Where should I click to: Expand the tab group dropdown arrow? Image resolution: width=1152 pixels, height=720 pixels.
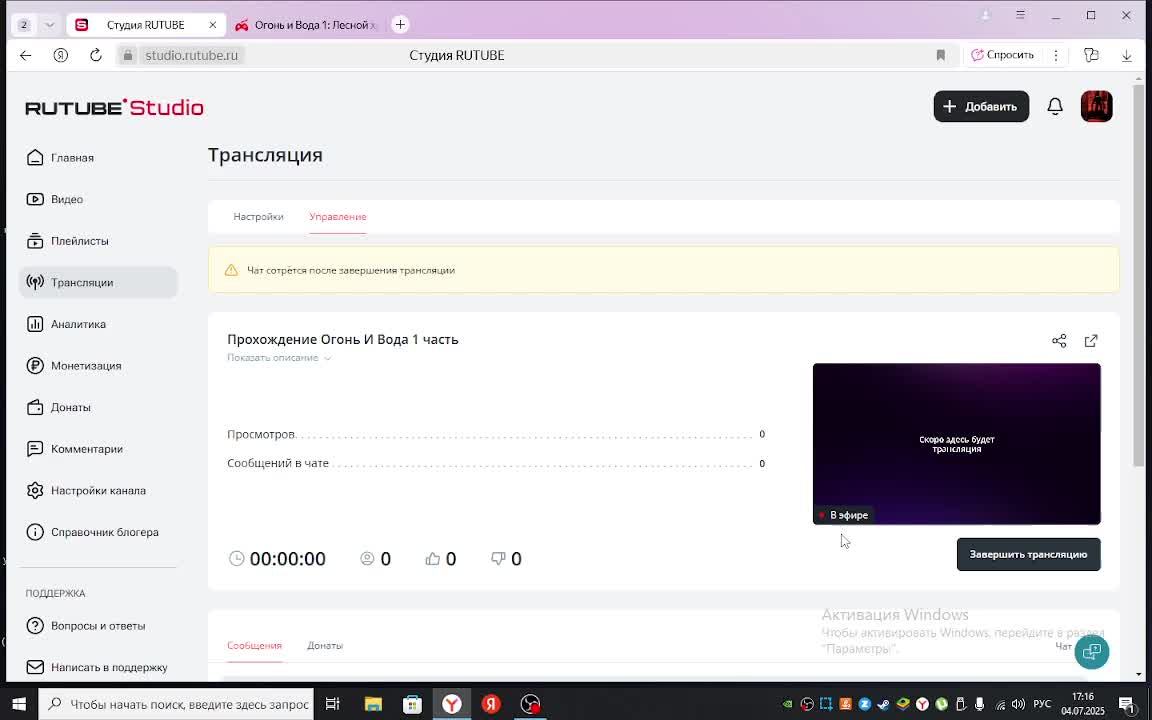click(x=49, y=25)
